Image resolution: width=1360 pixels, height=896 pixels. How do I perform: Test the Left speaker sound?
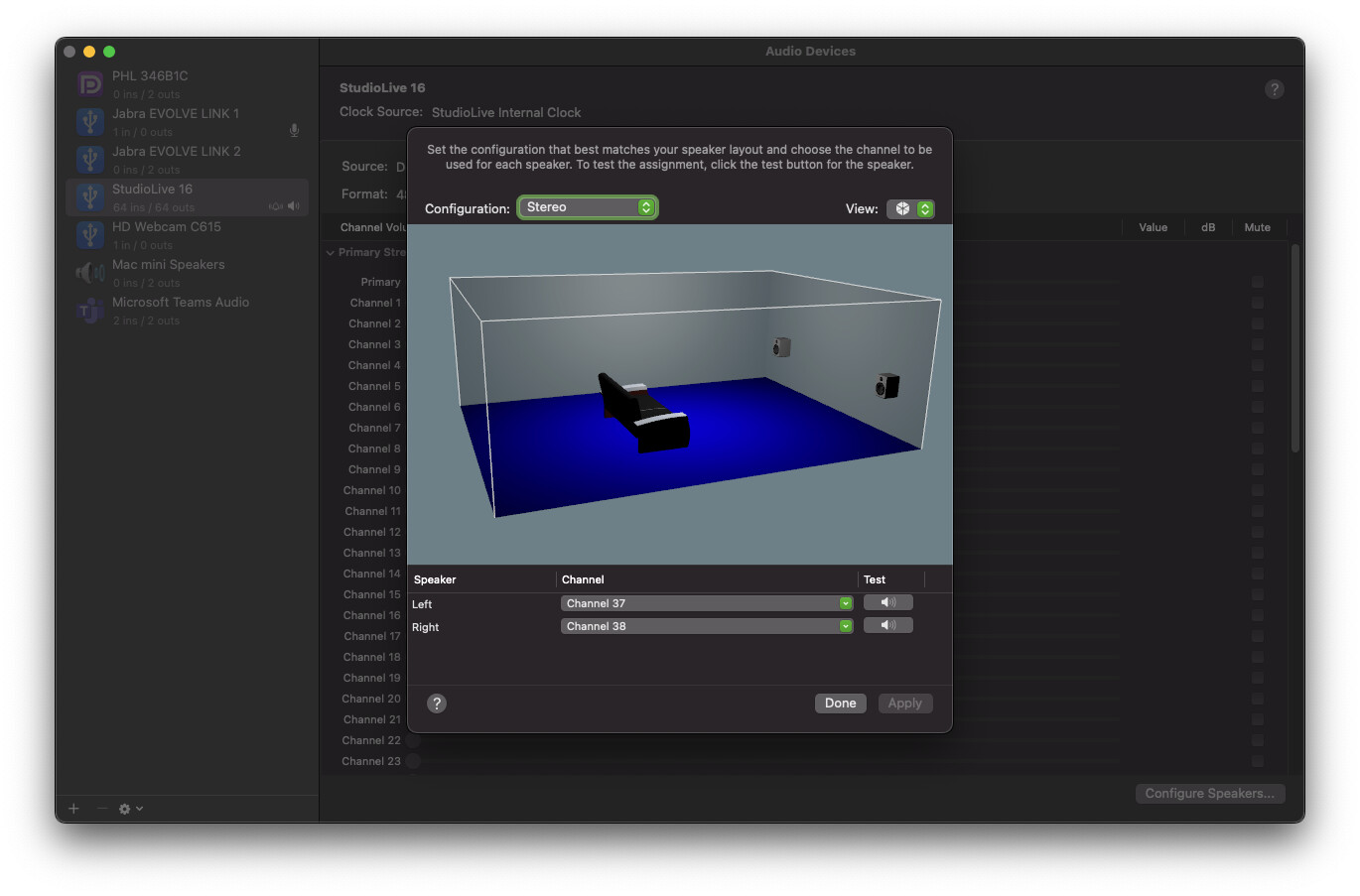[887, 602]
